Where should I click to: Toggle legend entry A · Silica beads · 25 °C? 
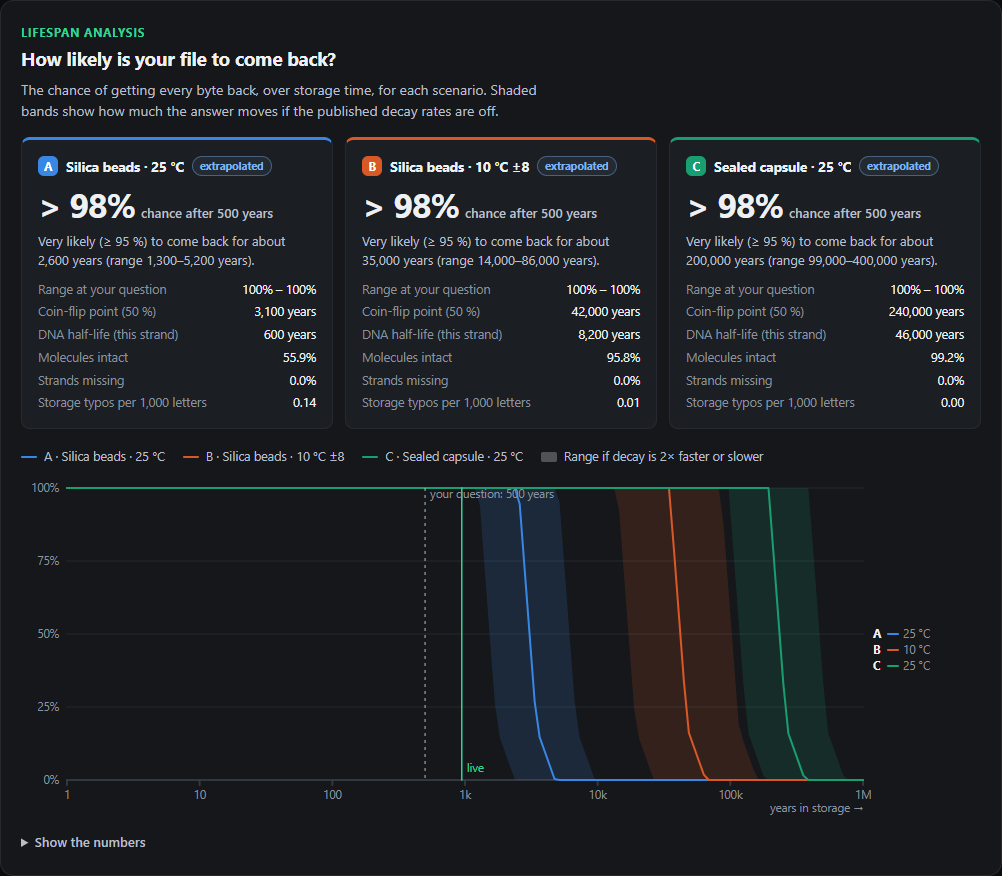(x=93, y=457)
